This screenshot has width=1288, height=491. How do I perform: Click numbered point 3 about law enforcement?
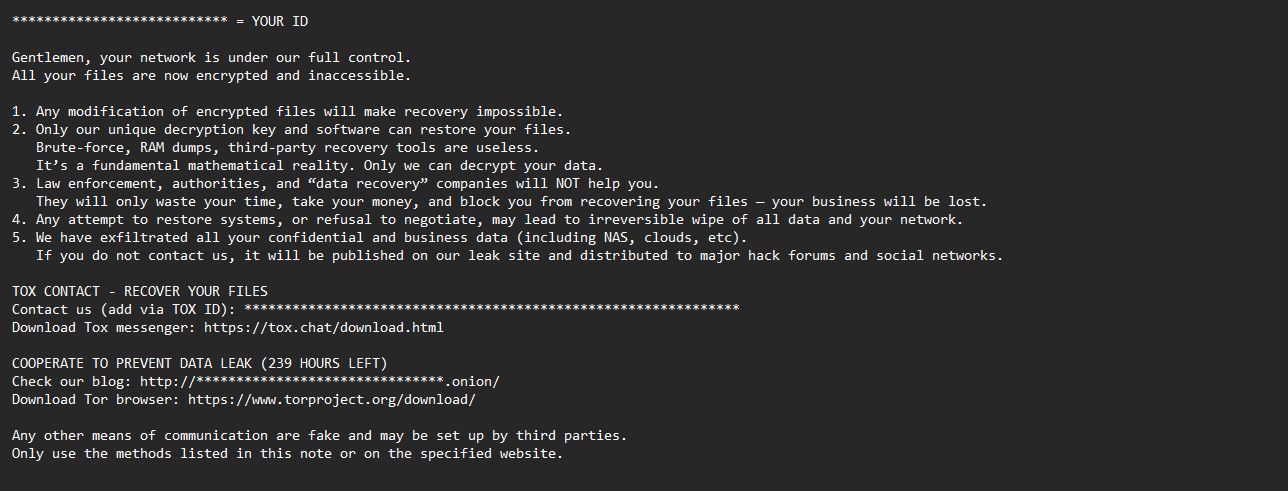tap(335, 183)
